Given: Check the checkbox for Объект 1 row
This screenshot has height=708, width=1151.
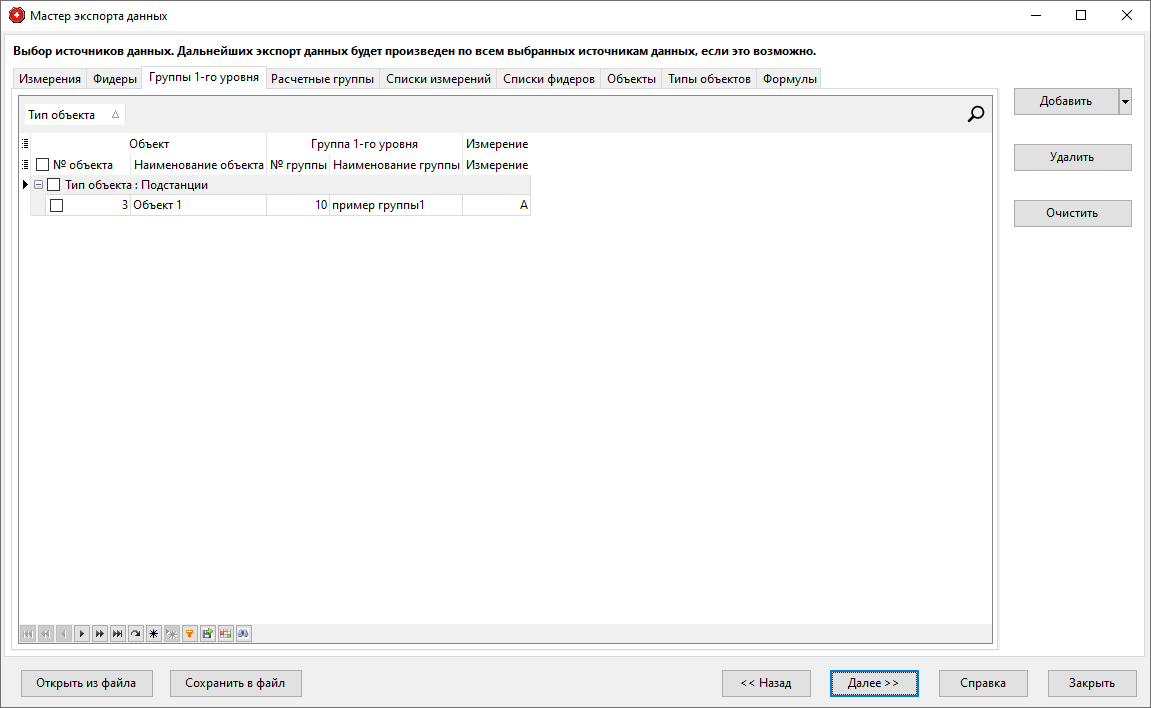Looking at the screenshot, I should (x=57, y=204).
